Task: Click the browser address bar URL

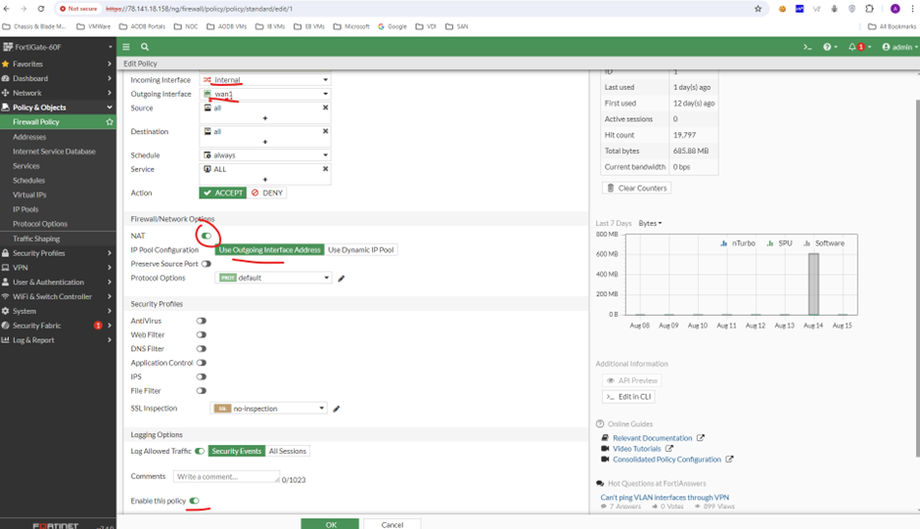Action: (199, 9)
